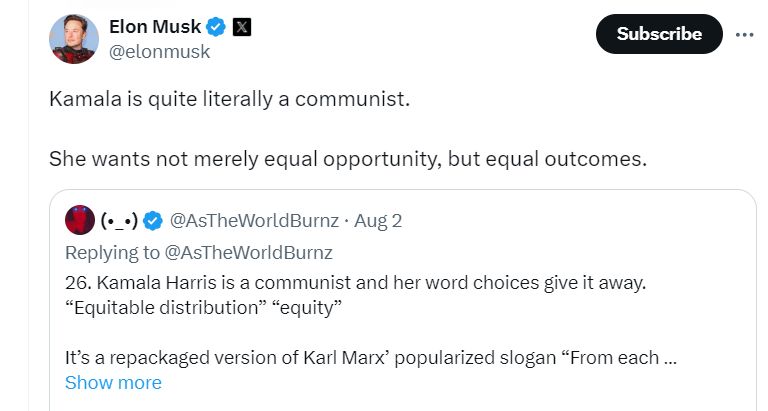Click the Aug 2 timestamp
This screenshot has height=411, width=768.
[x=379, y=220]
